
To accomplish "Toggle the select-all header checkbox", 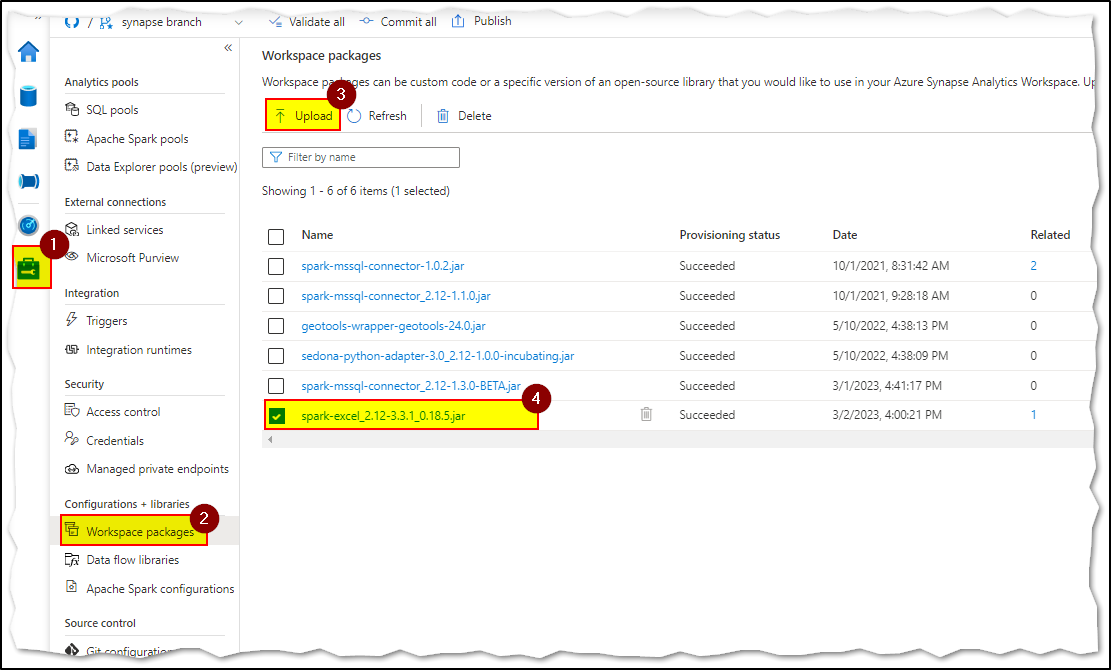I will click(x=276, y=236).
